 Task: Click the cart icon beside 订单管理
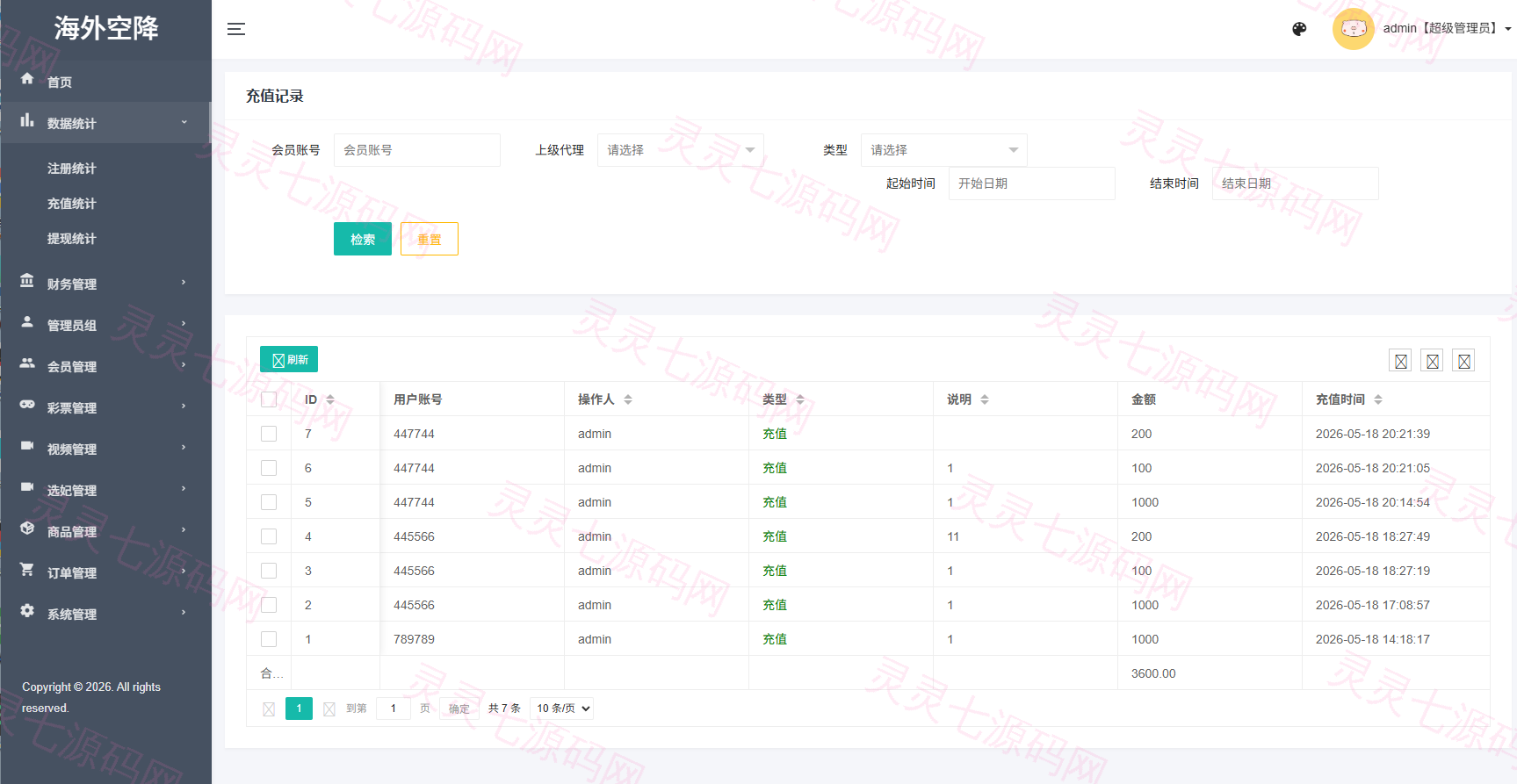tap(27, 570)
